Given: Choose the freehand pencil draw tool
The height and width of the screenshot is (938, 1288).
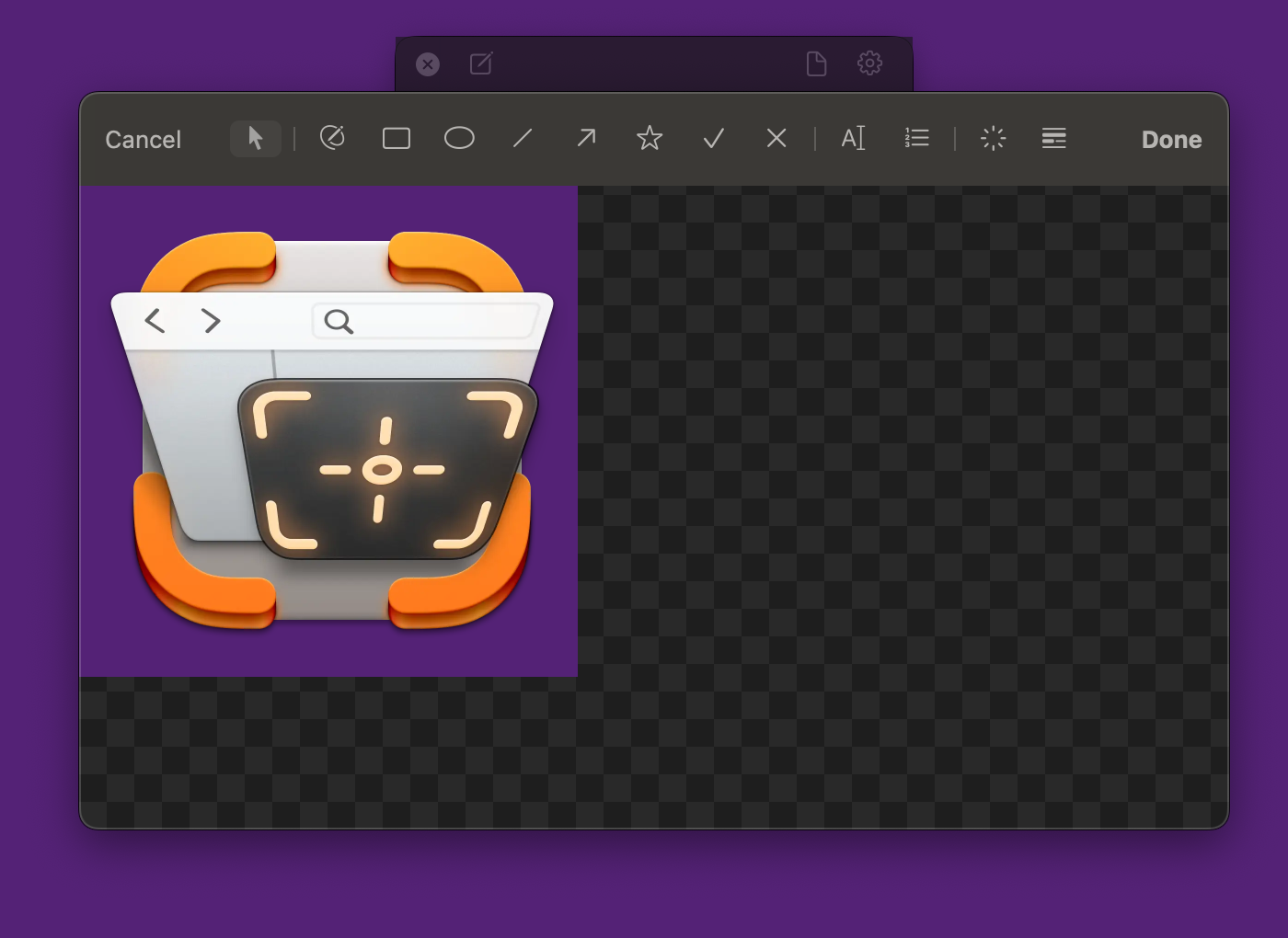Looking at the screenshot, I should pos(332,138).
